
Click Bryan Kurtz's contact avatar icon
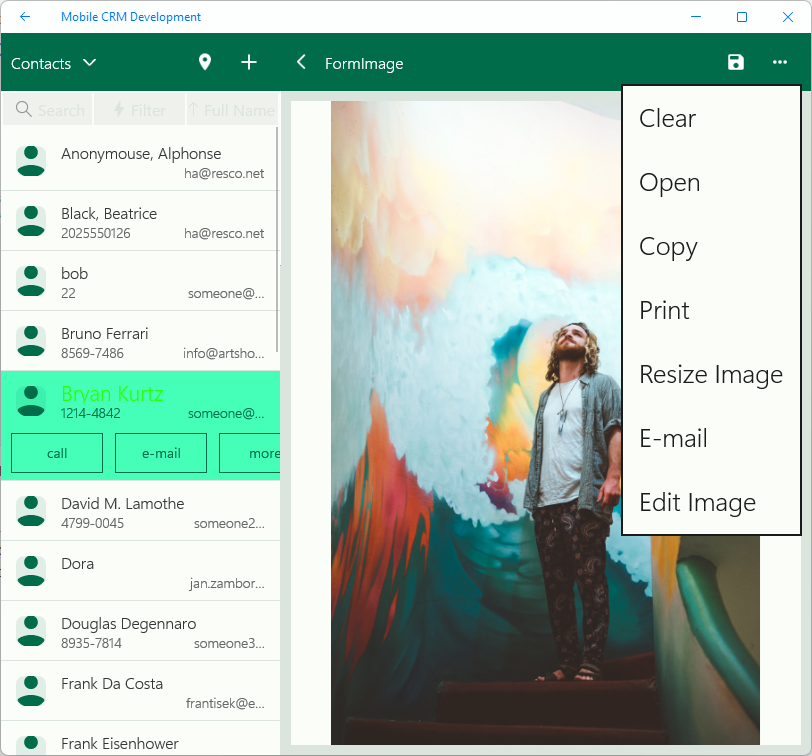click(31, 401)
